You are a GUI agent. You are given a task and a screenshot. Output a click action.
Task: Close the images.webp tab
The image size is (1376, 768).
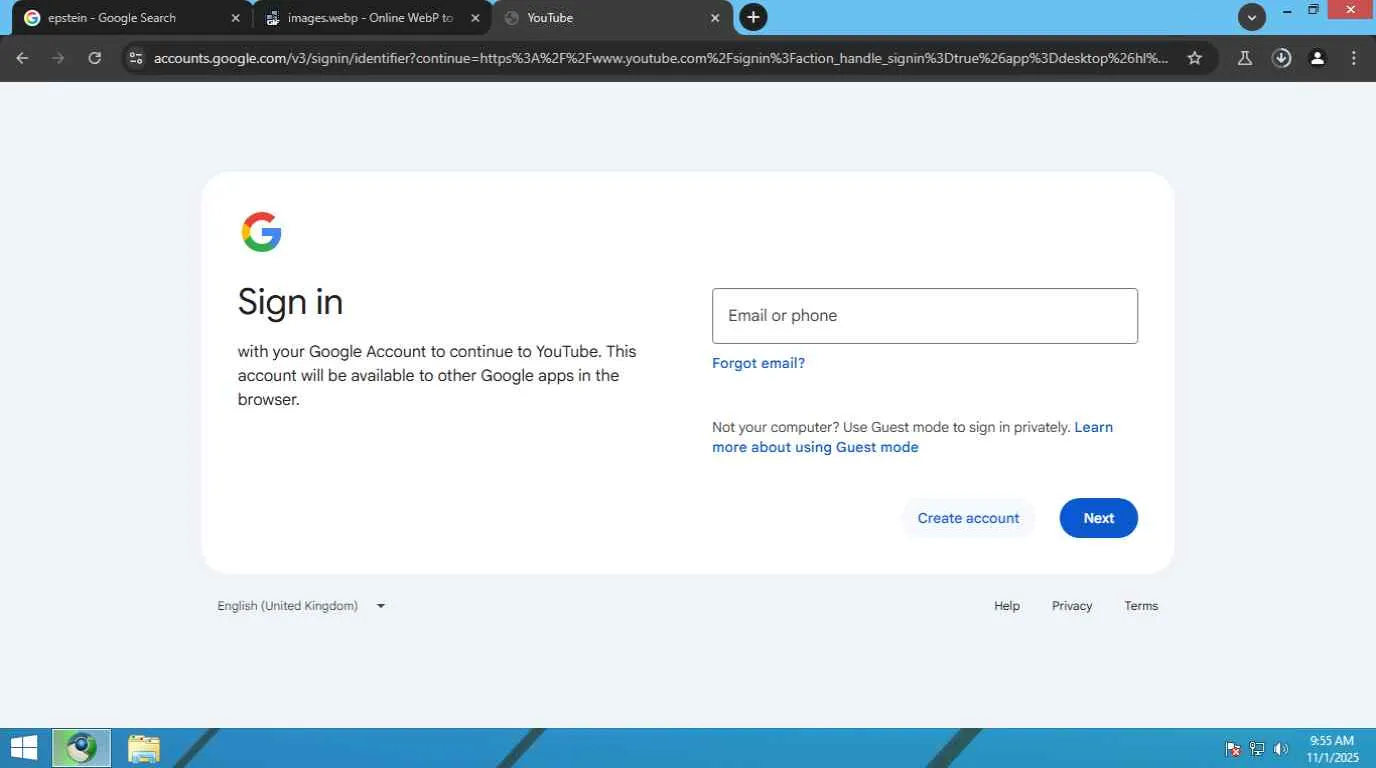coord(475,18)
